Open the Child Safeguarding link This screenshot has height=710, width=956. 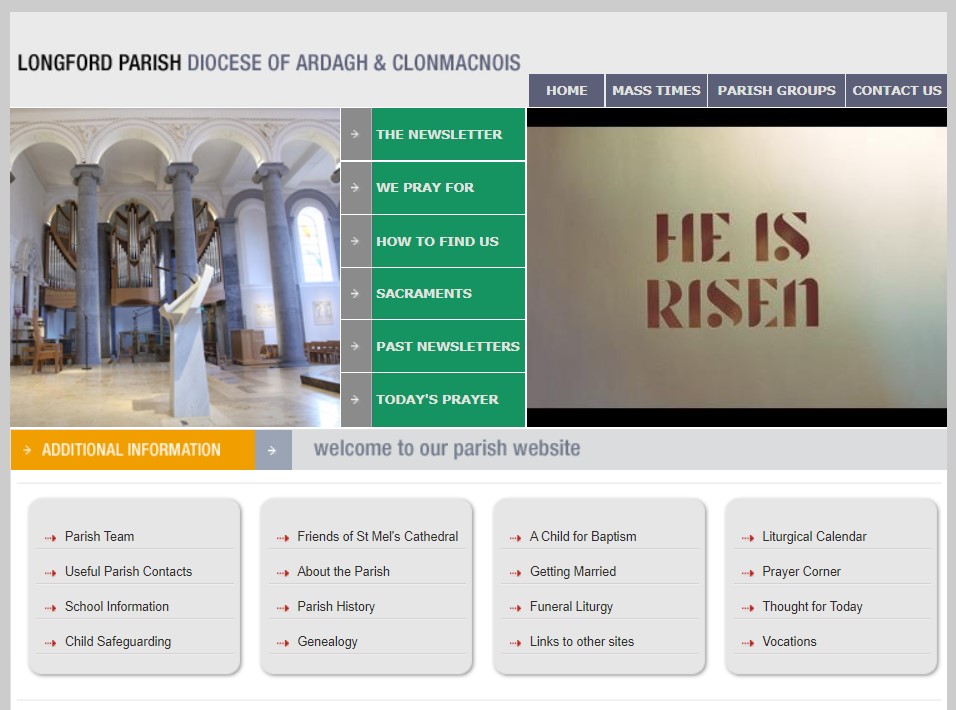(x=118, y=641)
